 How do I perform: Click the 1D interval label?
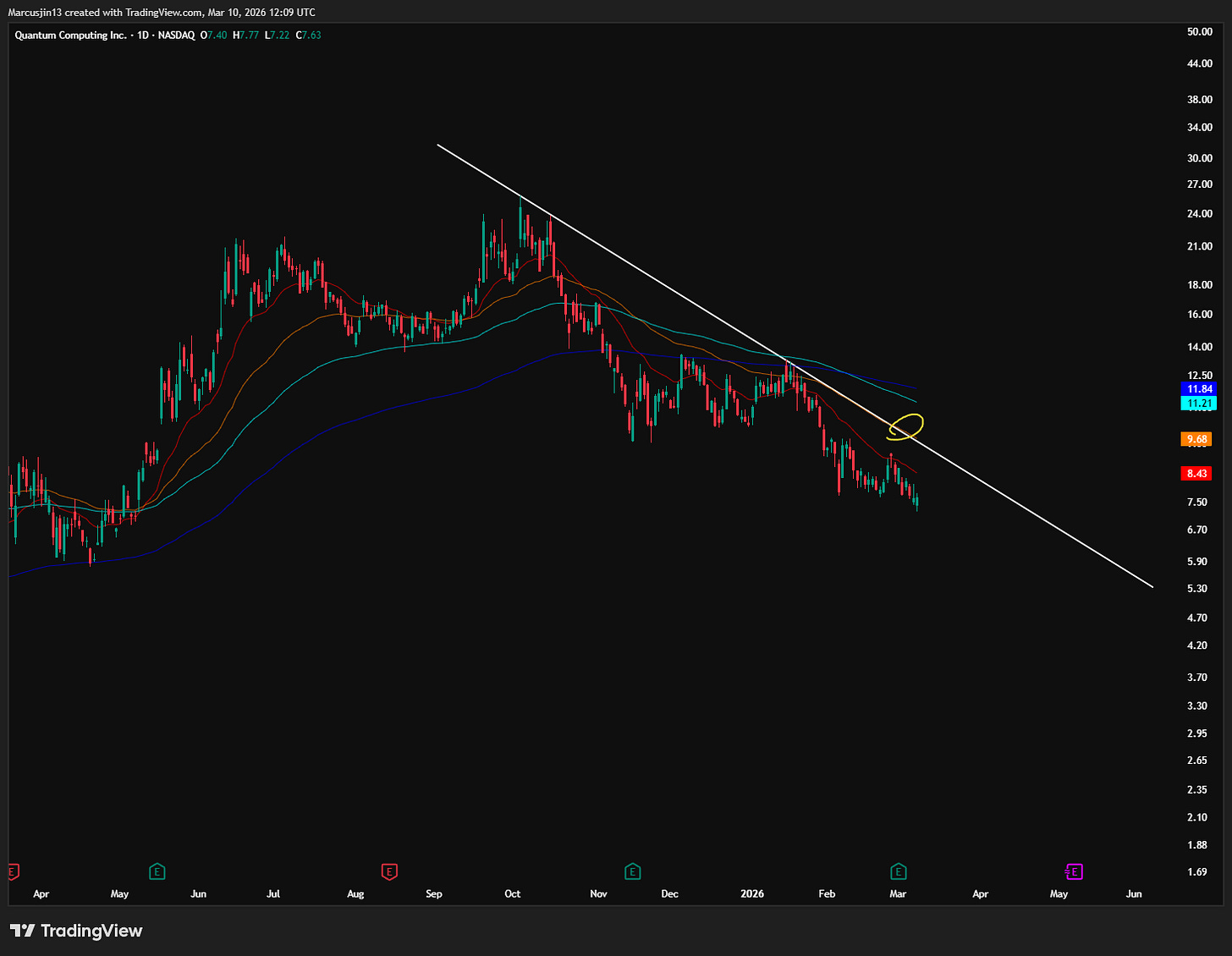pos(142,36)
